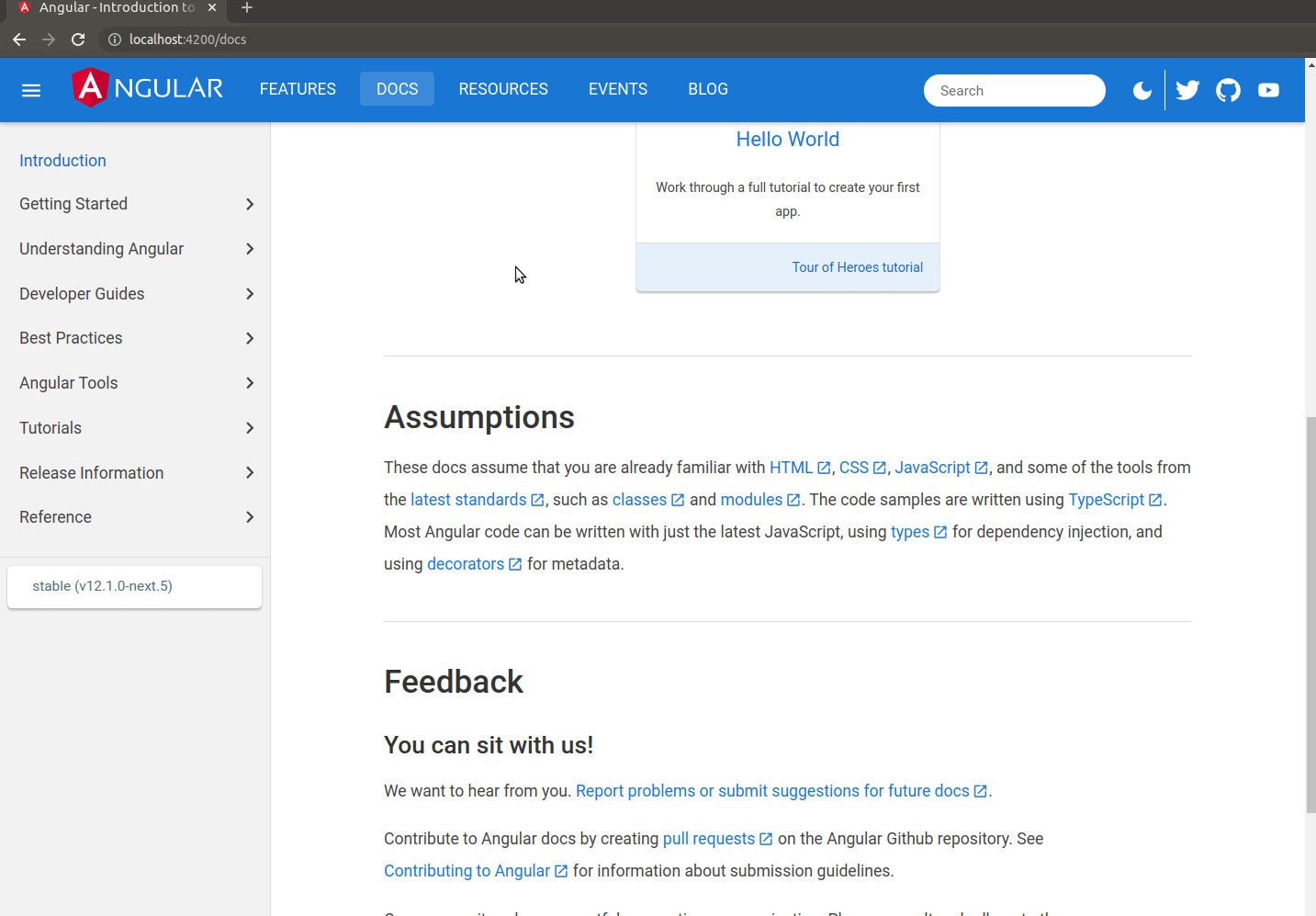Open the CSS external link
This screenshot has height=916, width=1316.
[x=862, y=468]
